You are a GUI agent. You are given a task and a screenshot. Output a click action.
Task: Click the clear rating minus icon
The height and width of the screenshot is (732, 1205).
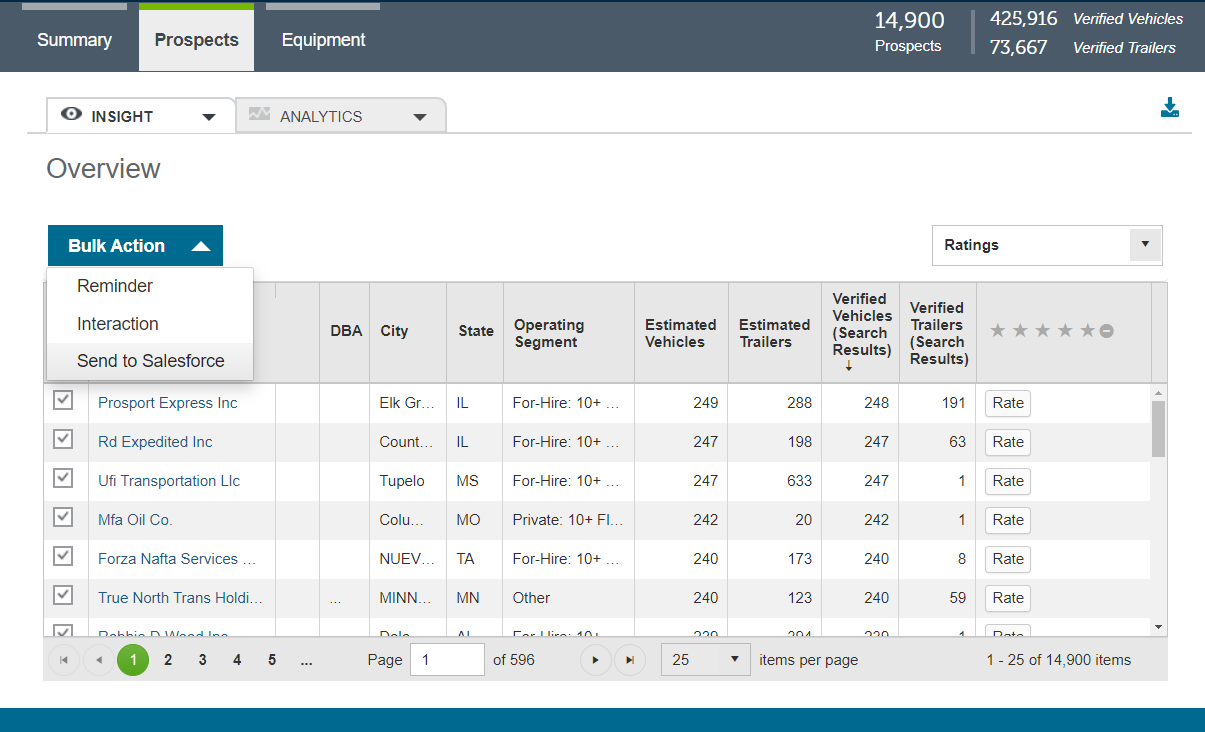1107,331
